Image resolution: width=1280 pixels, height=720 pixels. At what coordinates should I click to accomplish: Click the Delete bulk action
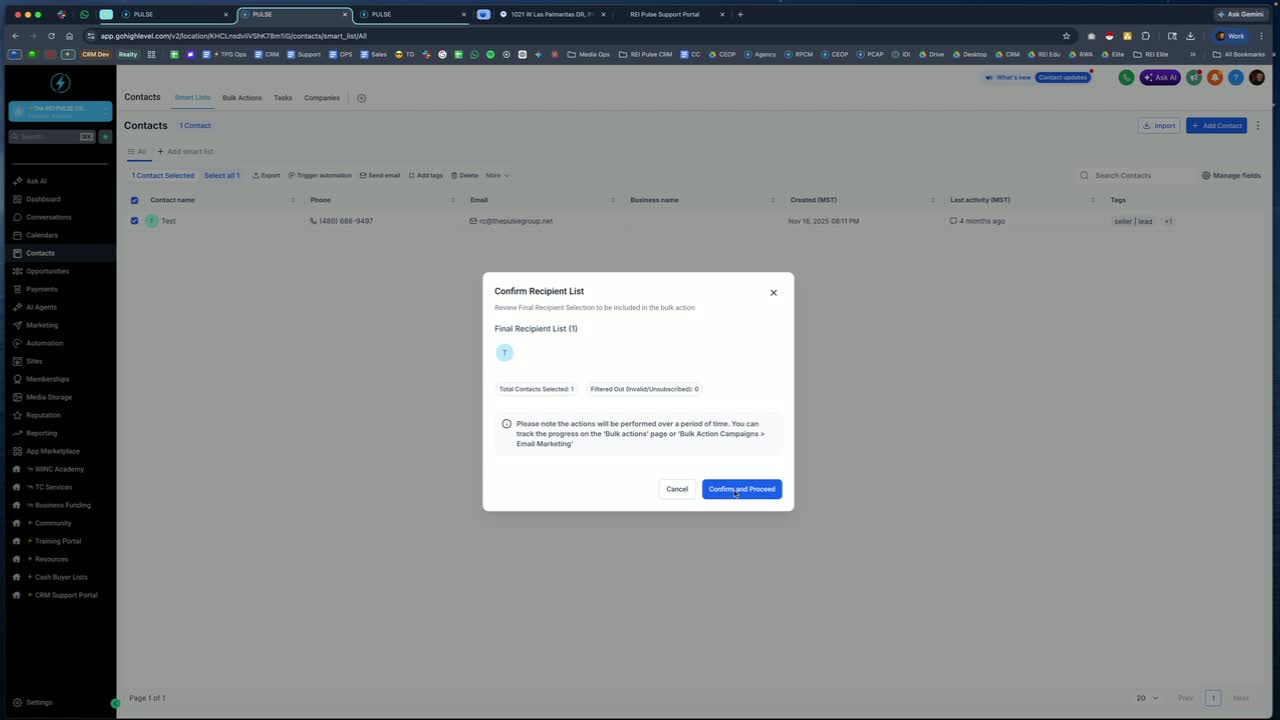tap(464, 175)
